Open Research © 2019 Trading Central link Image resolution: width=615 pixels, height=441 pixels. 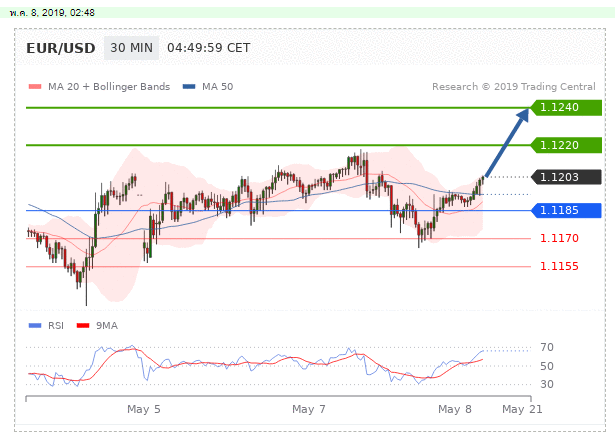pyautogui.click(x=514, y=87)
